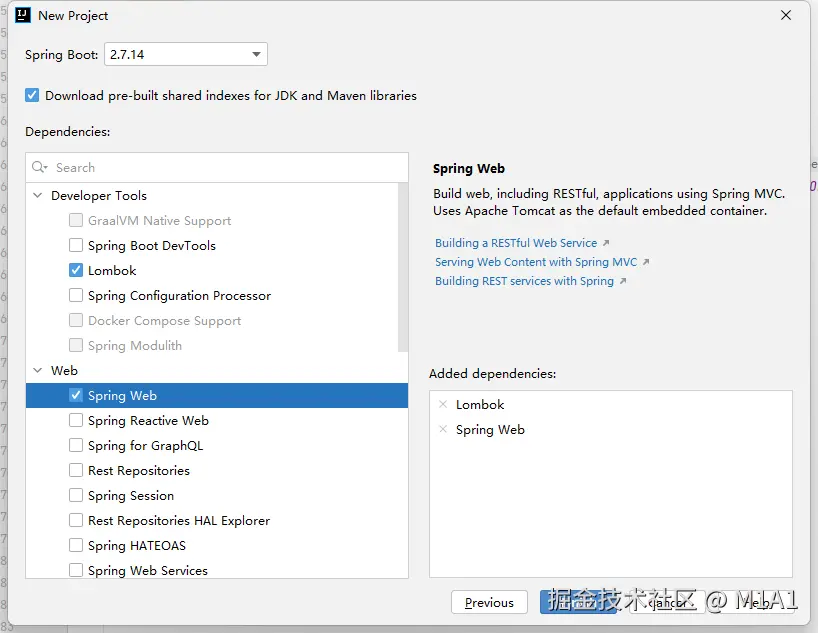Uncheck the Lombok dependency
Screen dimensions: 818x633
coord(76,270)
